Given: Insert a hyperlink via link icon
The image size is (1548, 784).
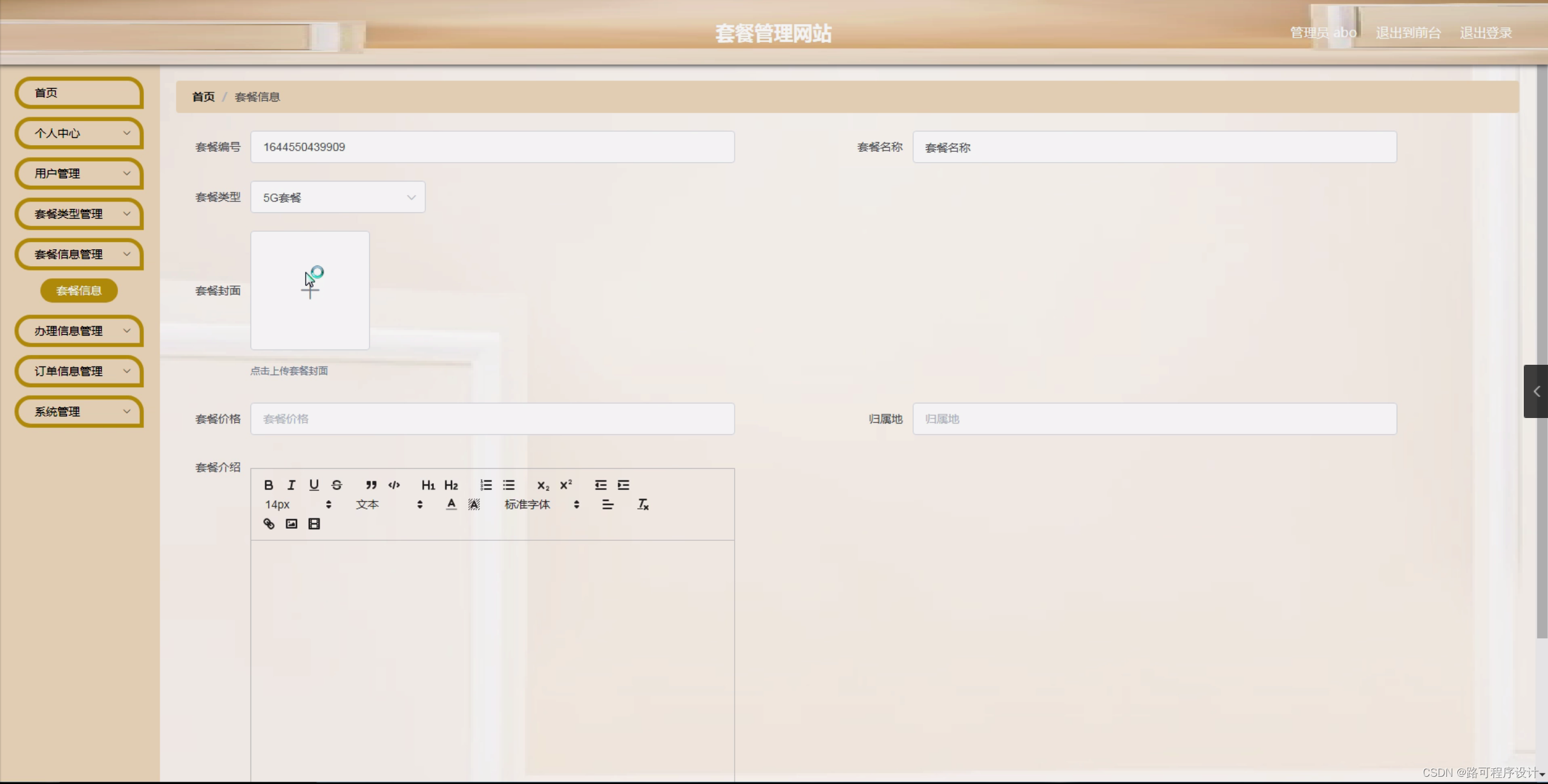Looking at the screenshot, I should tap(269, 524).
